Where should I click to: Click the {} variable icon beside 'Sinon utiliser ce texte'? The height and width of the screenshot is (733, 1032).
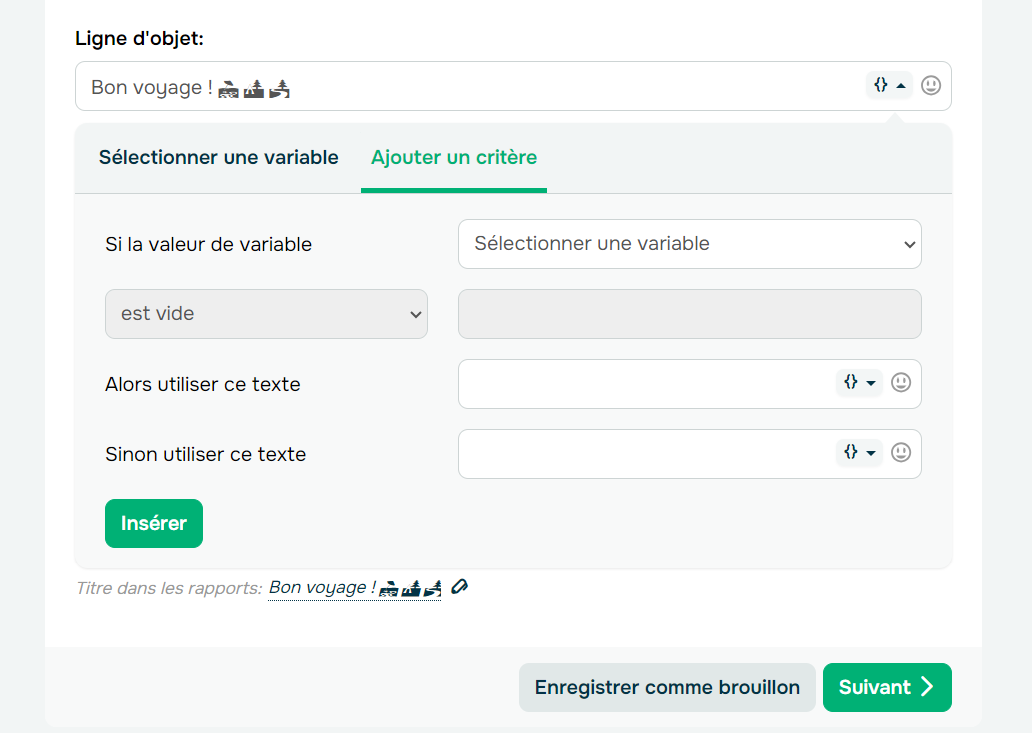pyautogui.click(x=852, y=453)
